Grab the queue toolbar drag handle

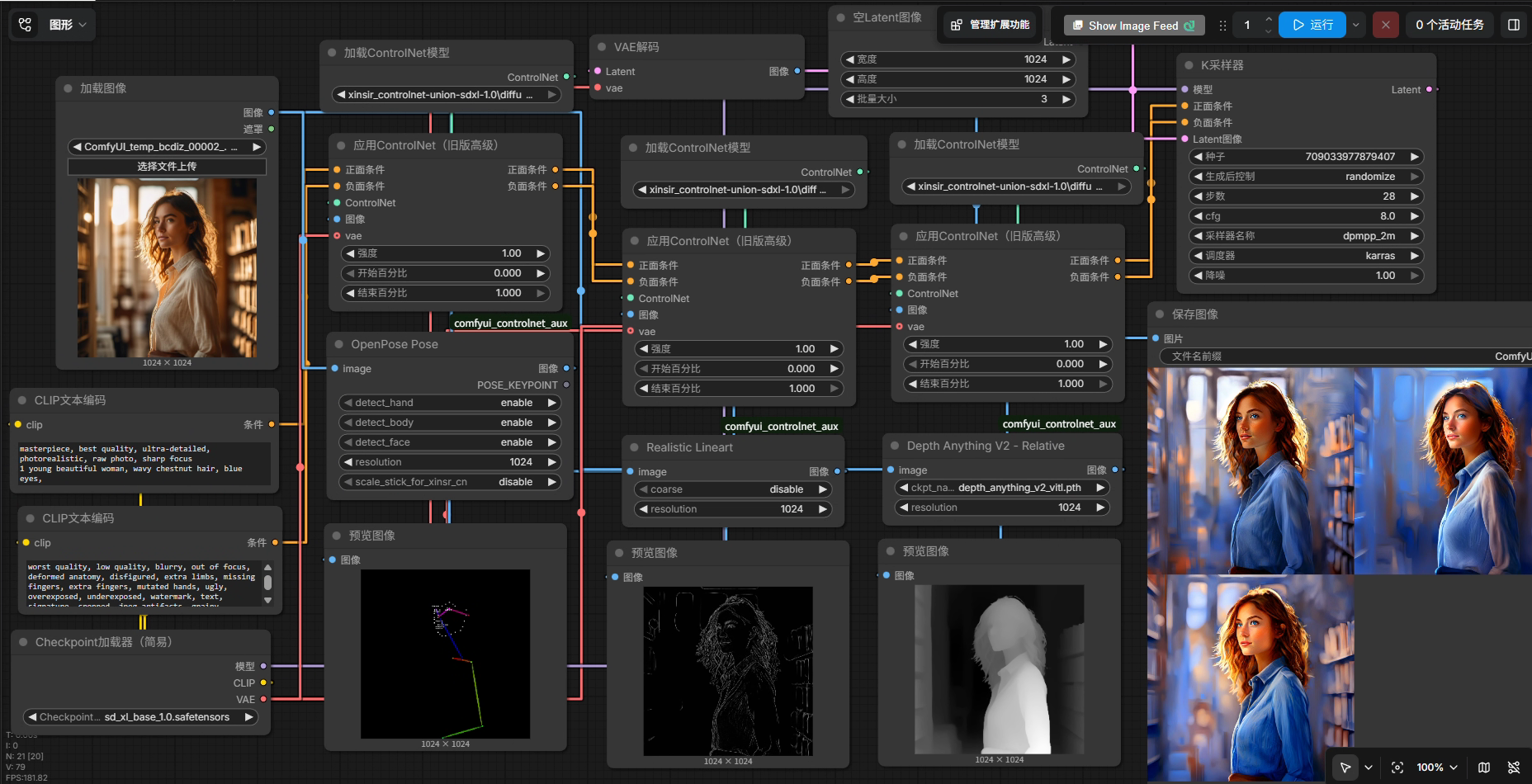tap(1222, 26)
